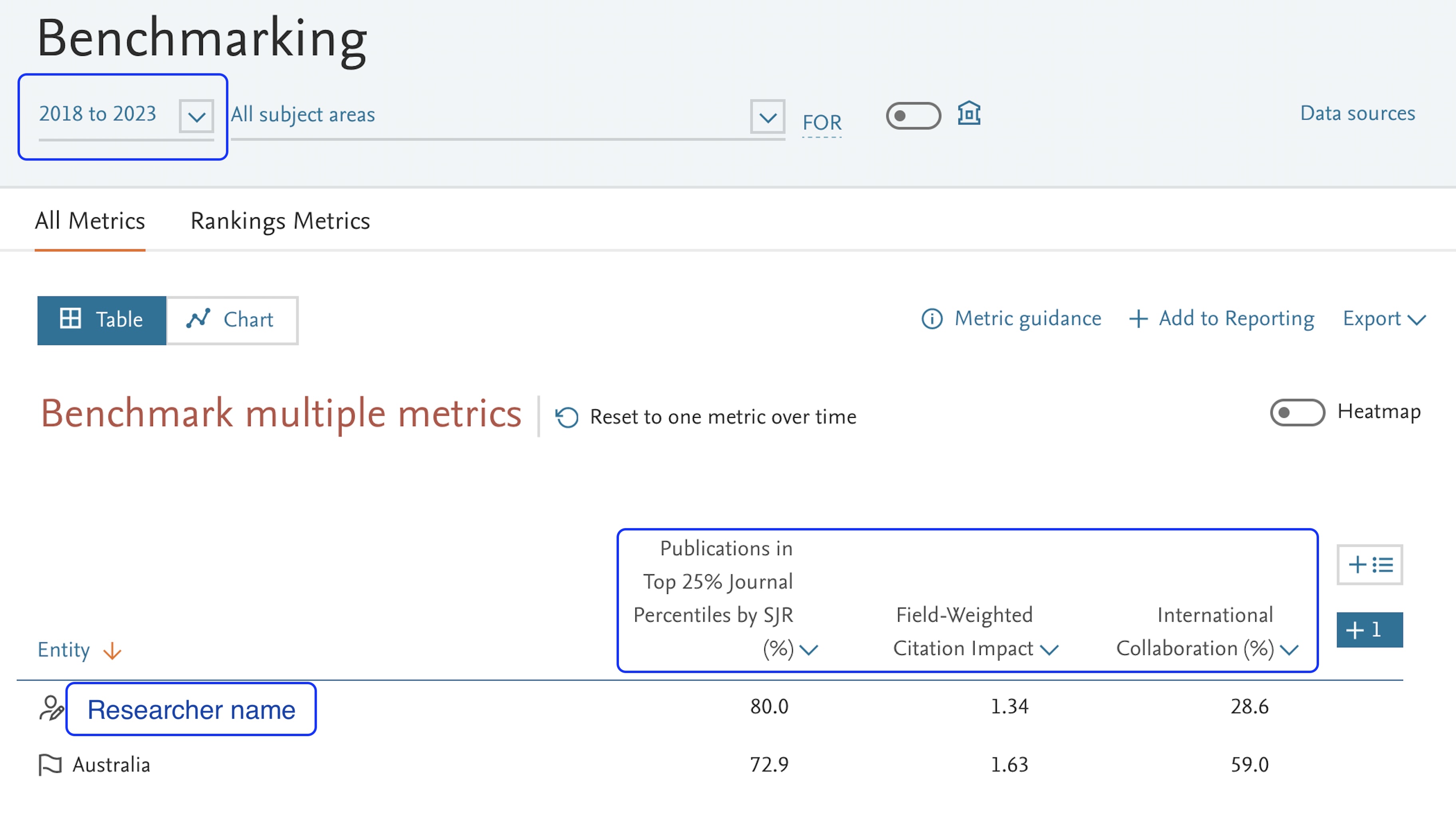Image resolution: width=1456 pixels, height=814 pixels.
Task: Click Add to Reporting
Action: tap(1222, 319)
